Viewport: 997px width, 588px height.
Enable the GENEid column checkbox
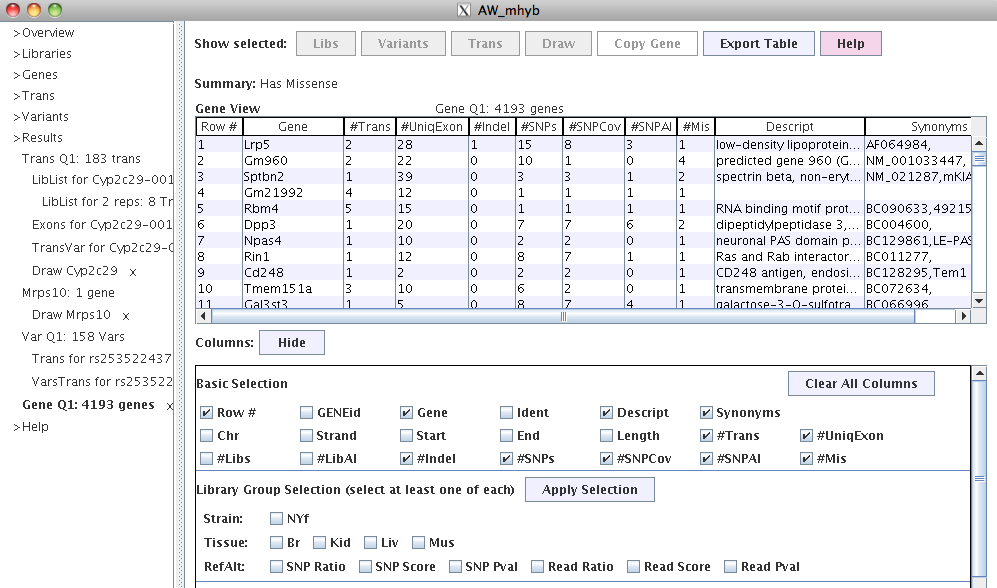[307, 412]
